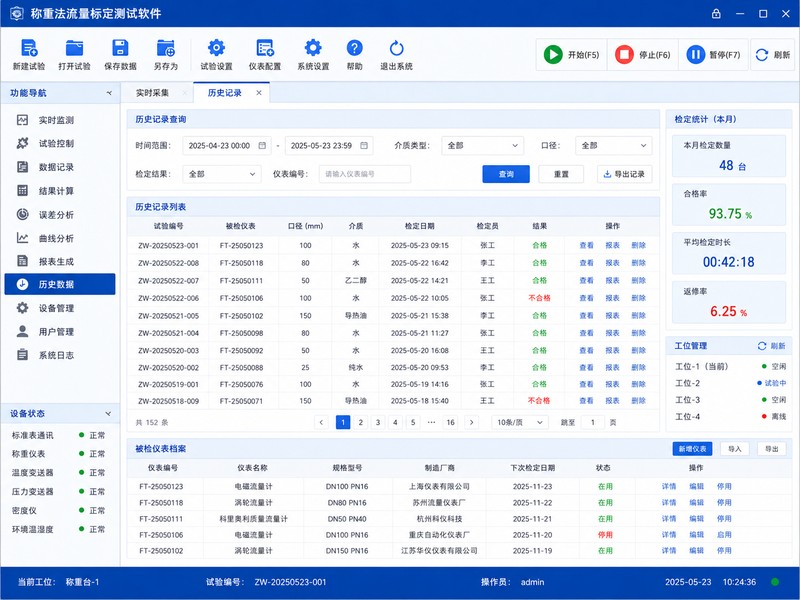Screen dimensions: 800x600
Task: Open the 介质类型 dropdown
Action: pos(482,145)
